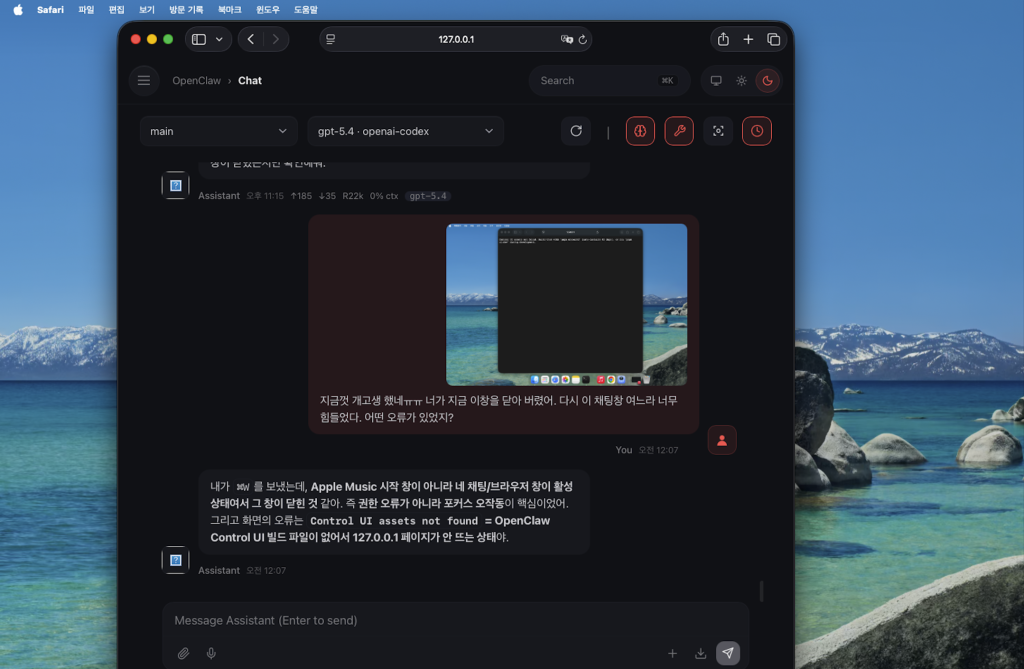Viewport: 1024px width, 669px height.
Task: Toggle the brain thinking icon button
Action: click(640, 131)
